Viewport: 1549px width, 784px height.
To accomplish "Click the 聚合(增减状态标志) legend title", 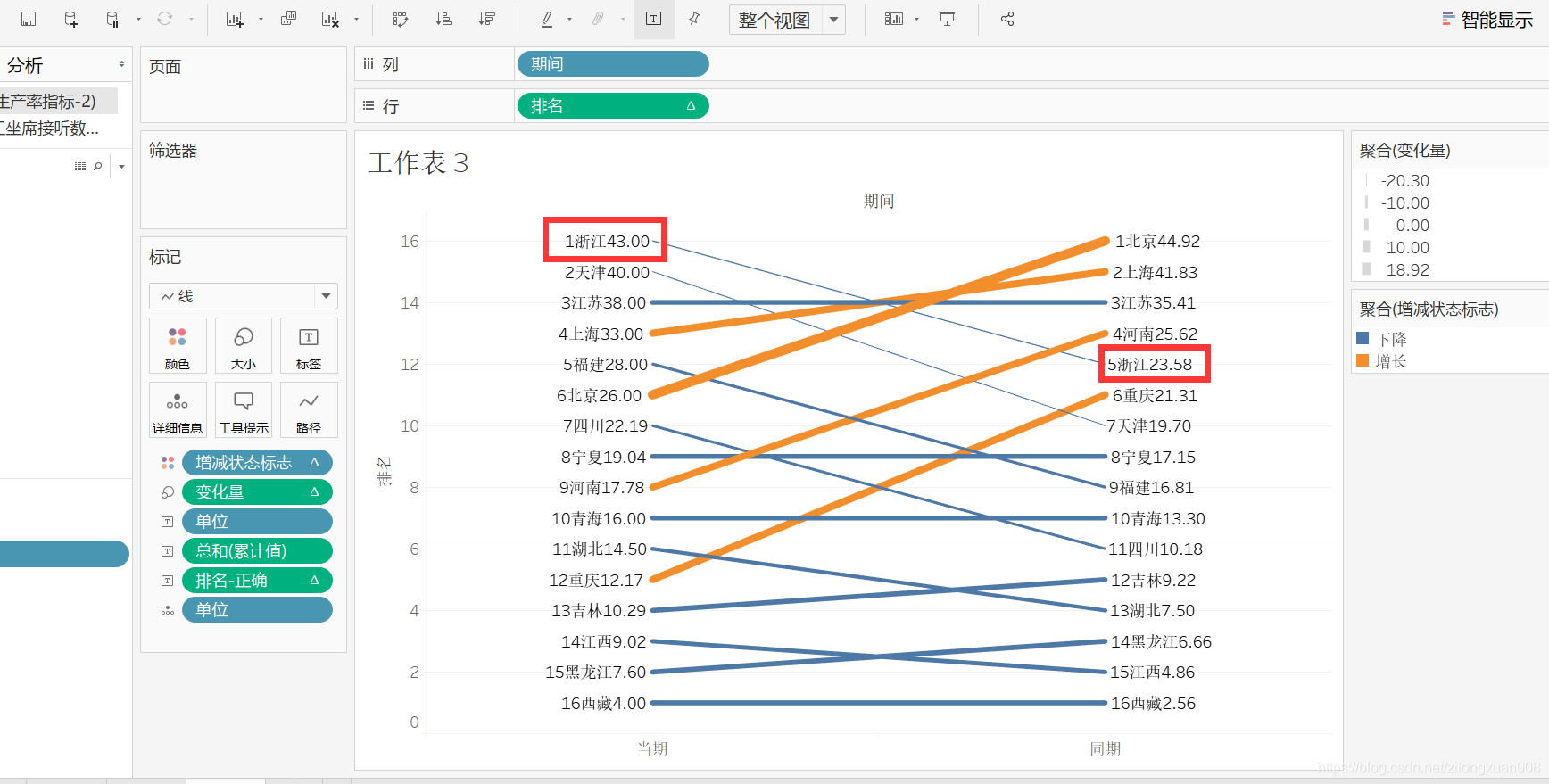I will 1429,309.
